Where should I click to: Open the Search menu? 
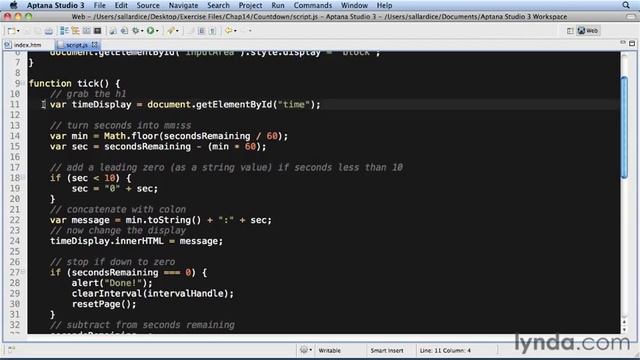pyautogui.click(x=218, y=5)
